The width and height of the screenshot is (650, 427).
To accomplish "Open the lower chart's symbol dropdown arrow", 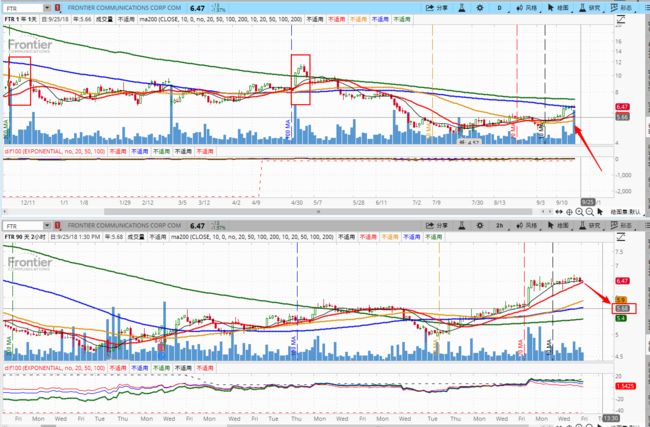I will coord(47,226).
